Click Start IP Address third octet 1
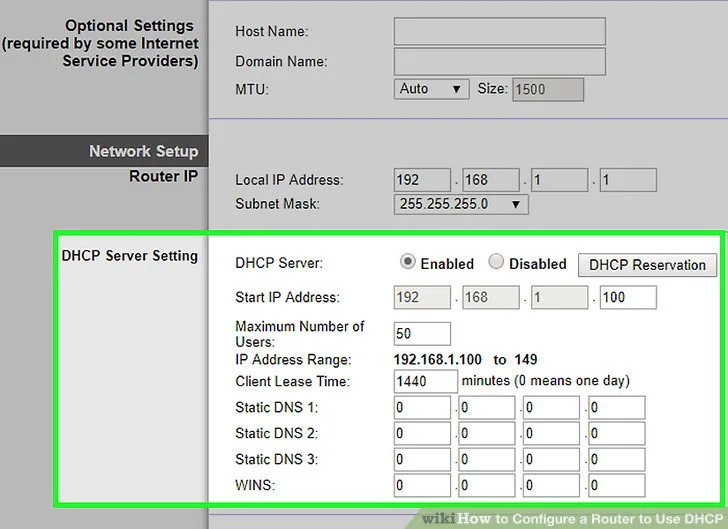728x529 pixels. click(x=559, y=297)
